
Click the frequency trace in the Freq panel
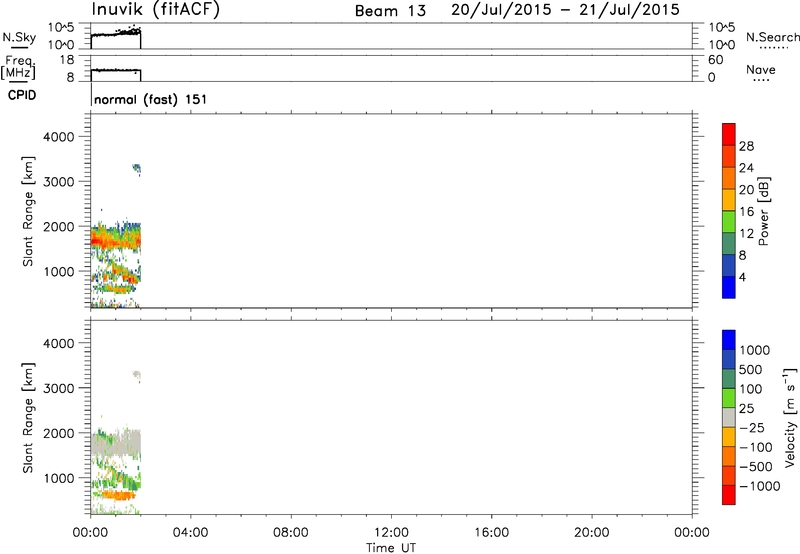pyautogui.click(x=116, y=70)
